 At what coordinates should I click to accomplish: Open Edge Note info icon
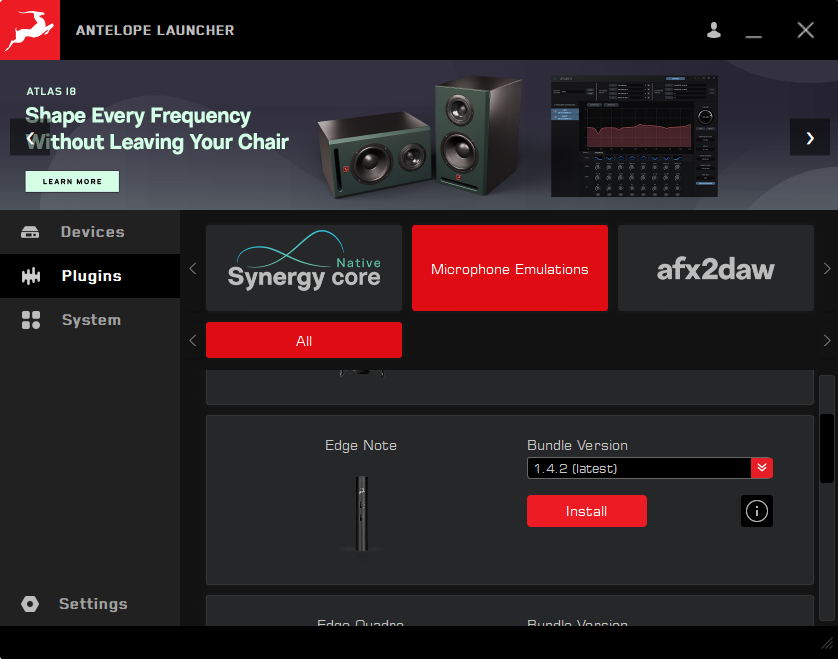[x=757, y=511]
